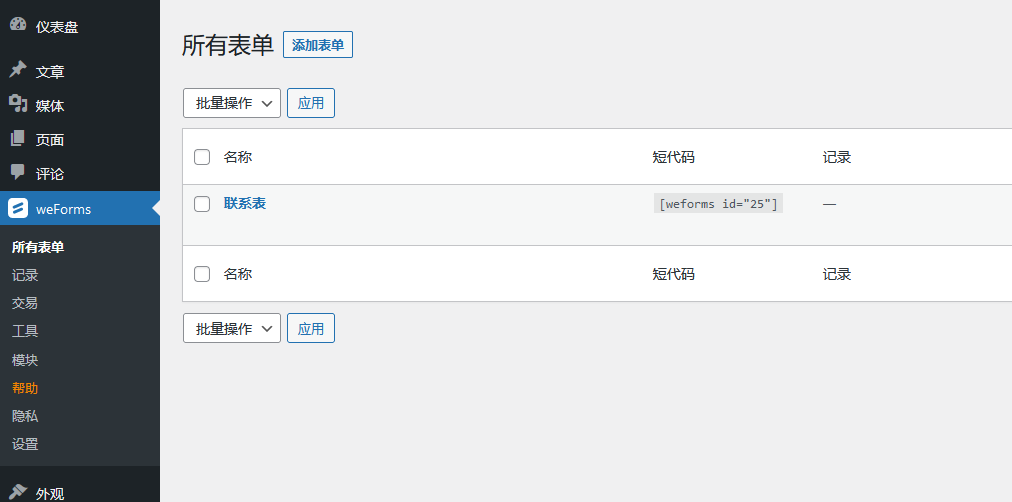Open the Dashboard gauge icon
Viewport: 1012px width, 502px height.
18,25
